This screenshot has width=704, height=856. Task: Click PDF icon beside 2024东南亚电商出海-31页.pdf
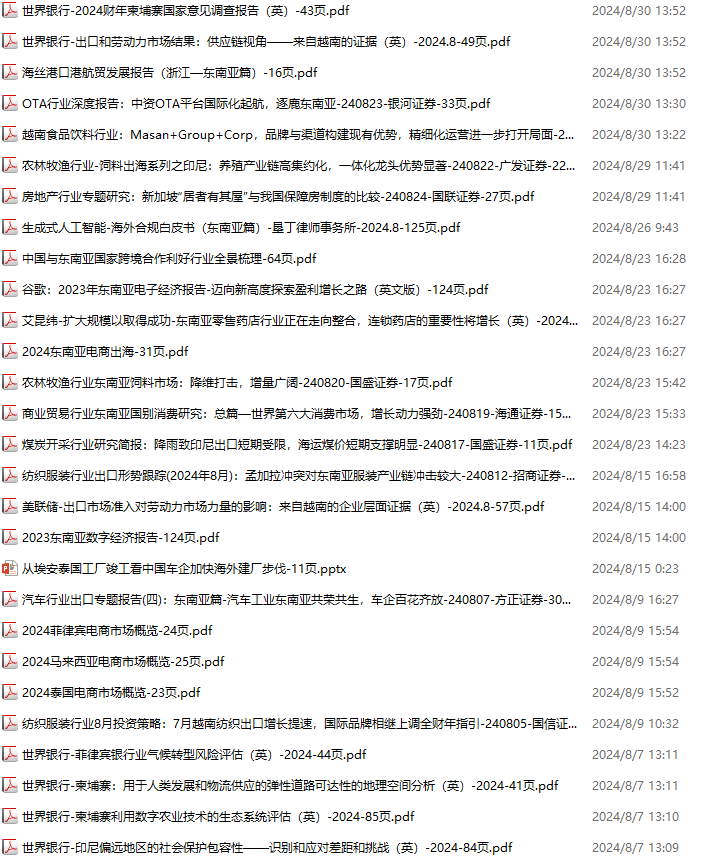[10, 352]
